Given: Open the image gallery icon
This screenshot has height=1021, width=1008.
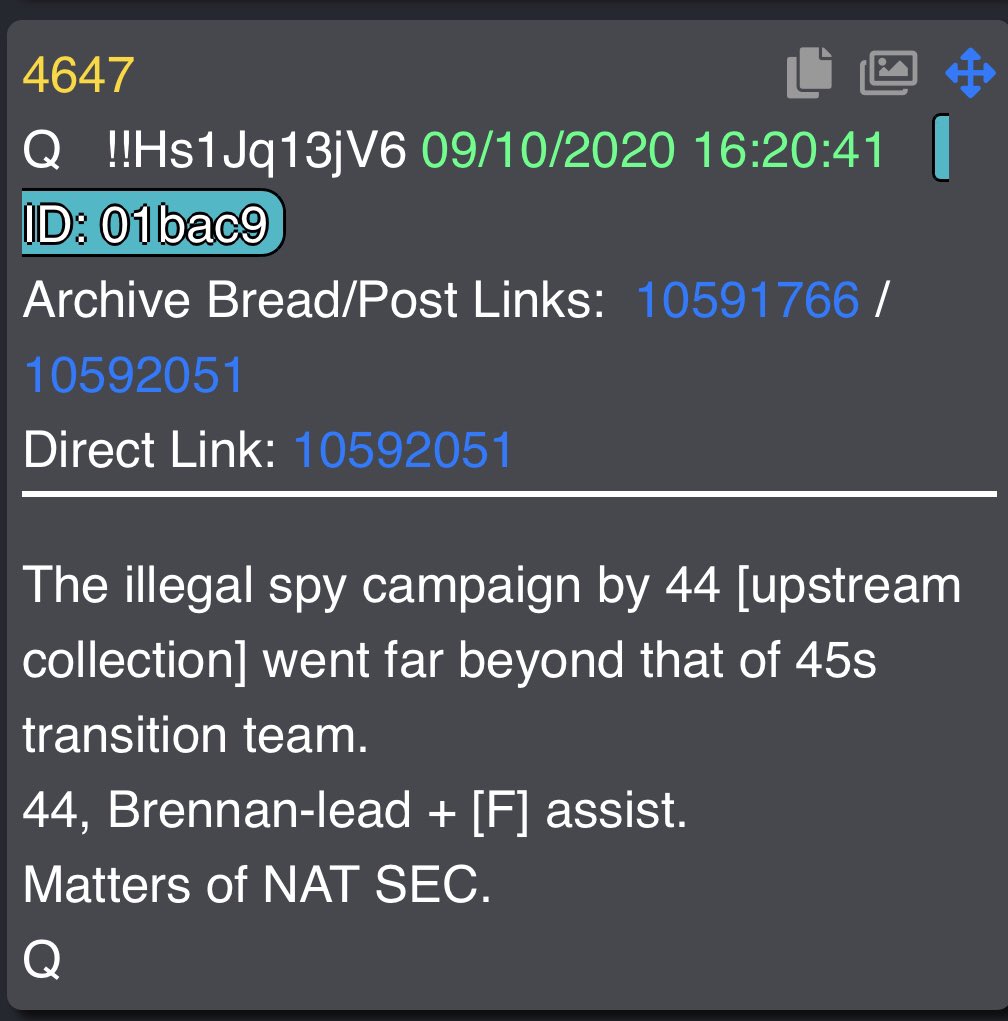Looking at the screenshot, I should [889, 73].
